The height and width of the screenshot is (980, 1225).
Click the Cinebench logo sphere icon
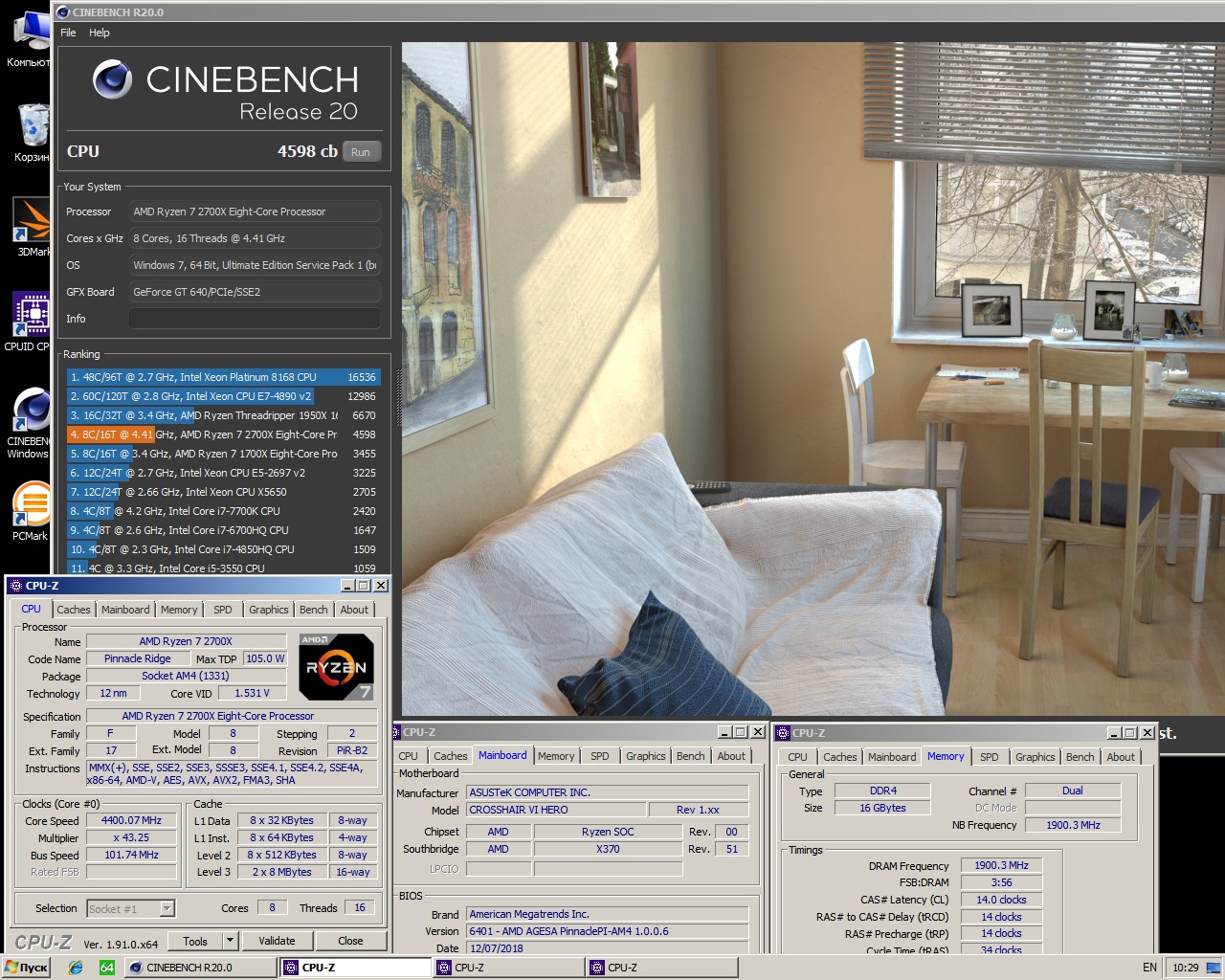click(x=112, y=79)
